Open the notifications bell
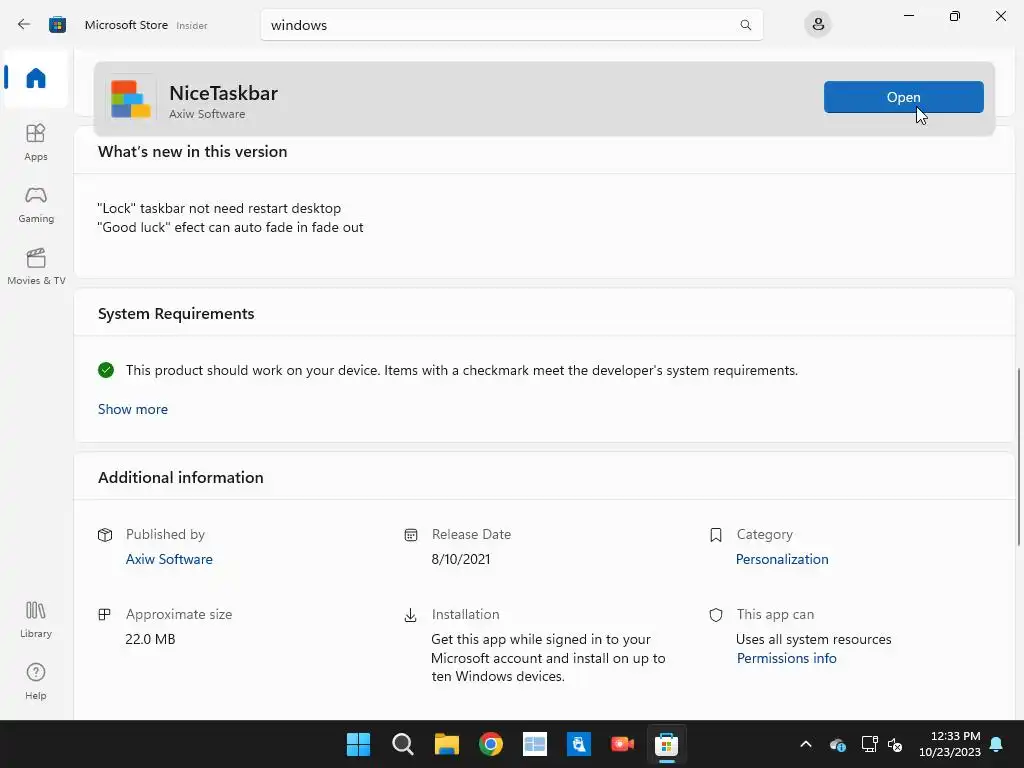Viewport: 1024px width, 768px height. [997, 744]
